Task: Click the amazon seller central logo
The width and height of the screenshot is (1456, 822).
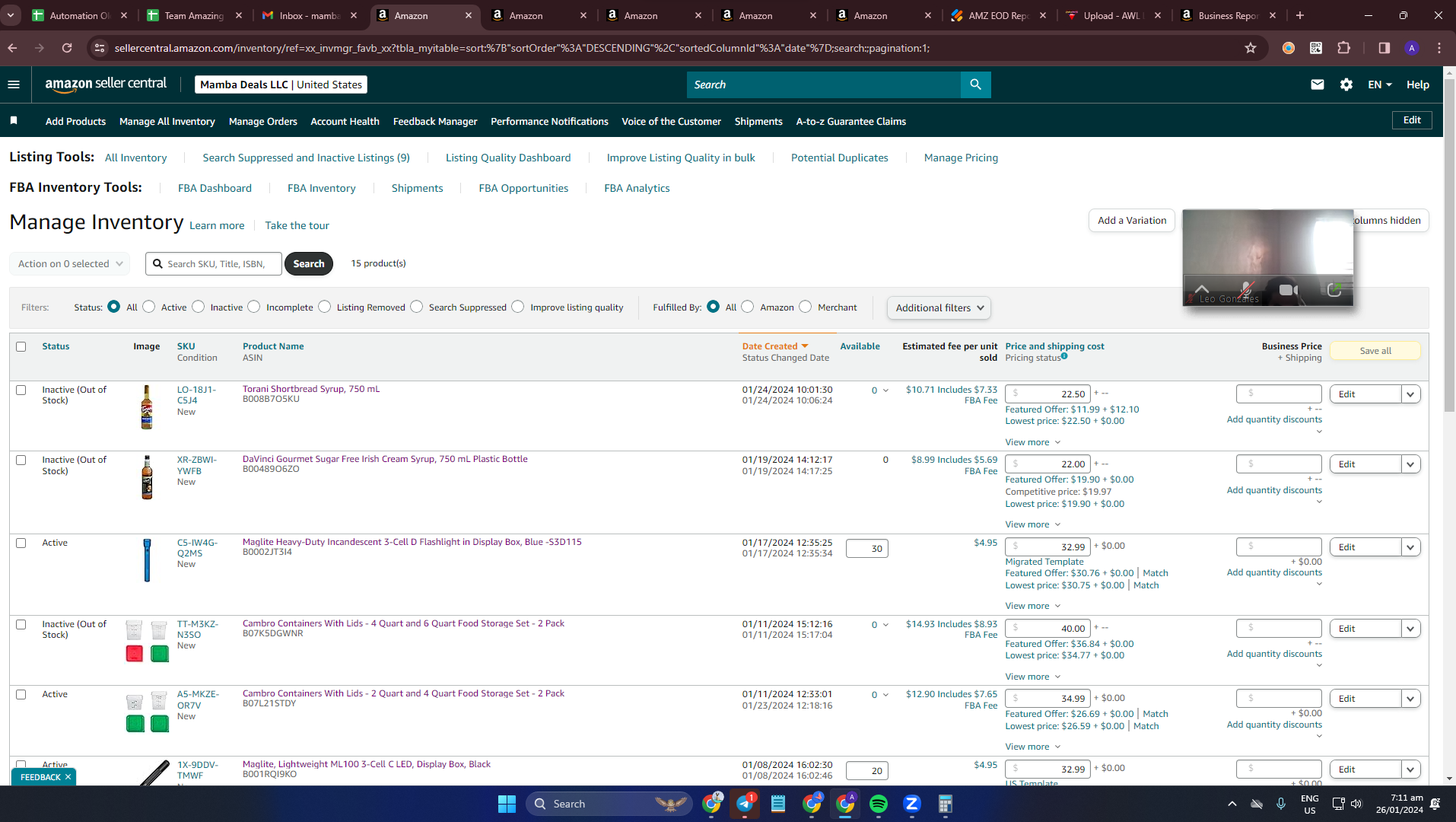Action: (106, 84)
